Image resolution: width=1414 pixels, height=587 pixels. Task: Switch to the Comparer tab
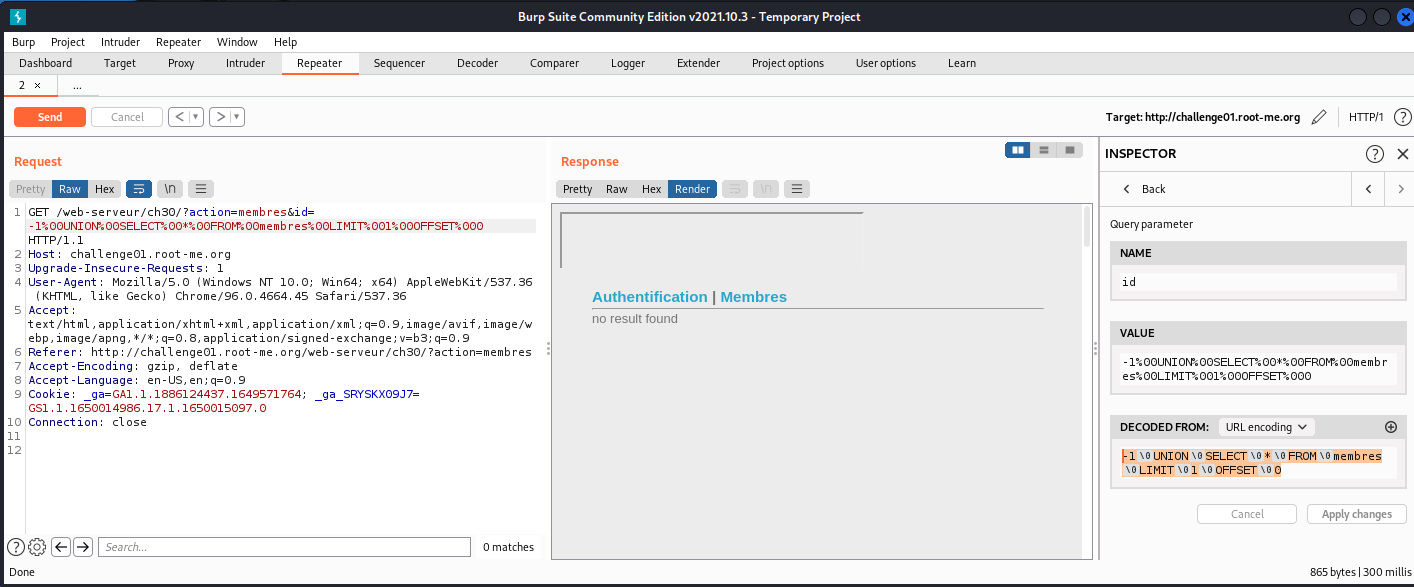coord(555,63)
